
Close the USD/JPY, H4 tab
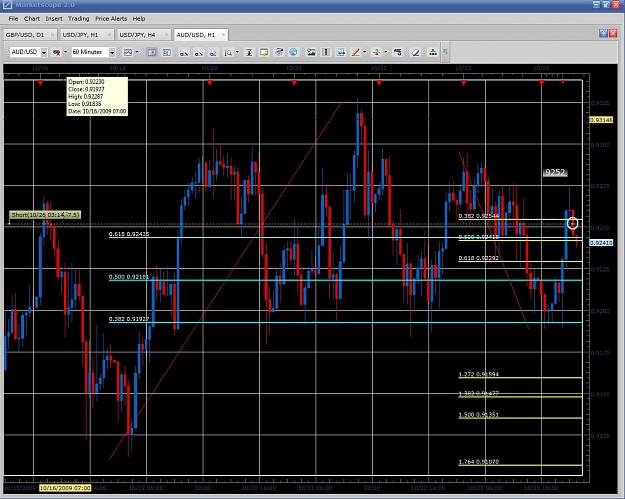[x=166, y=35]
